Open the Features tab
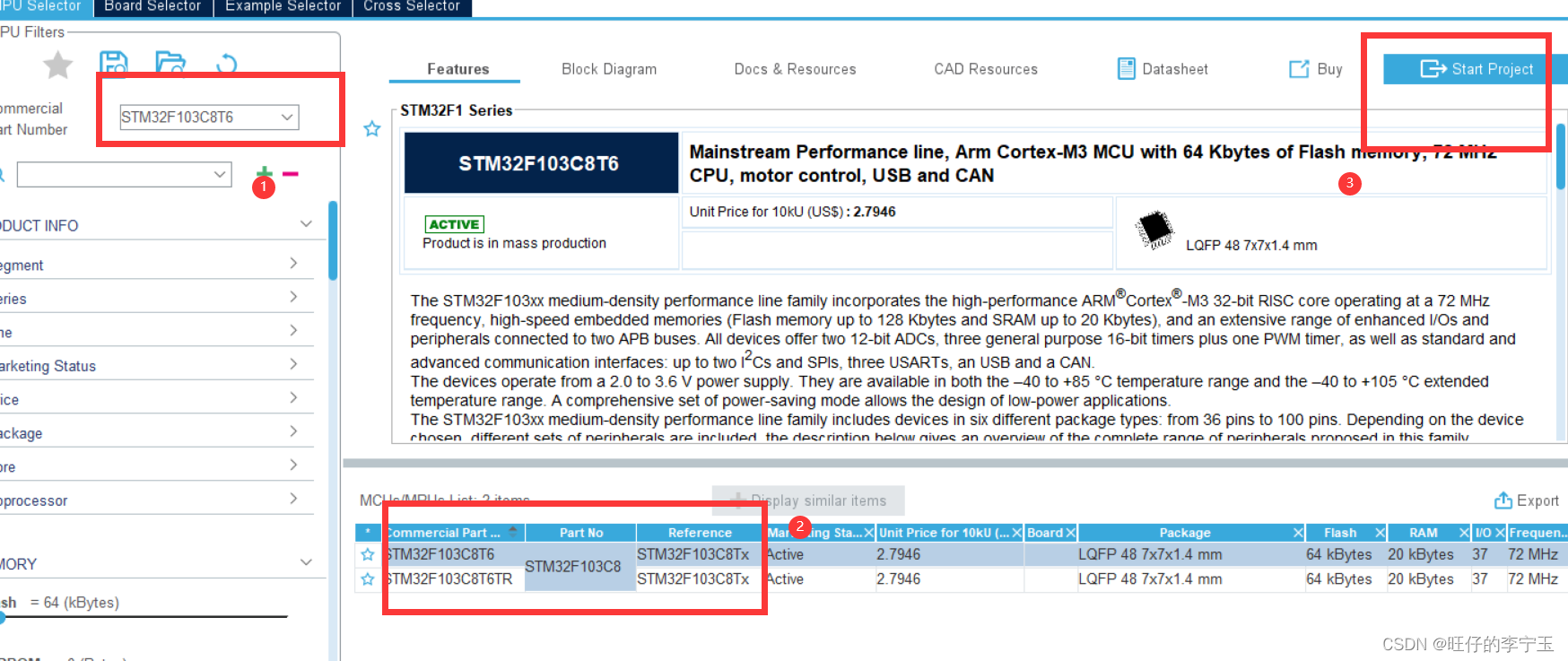 [x=457, y=69]
